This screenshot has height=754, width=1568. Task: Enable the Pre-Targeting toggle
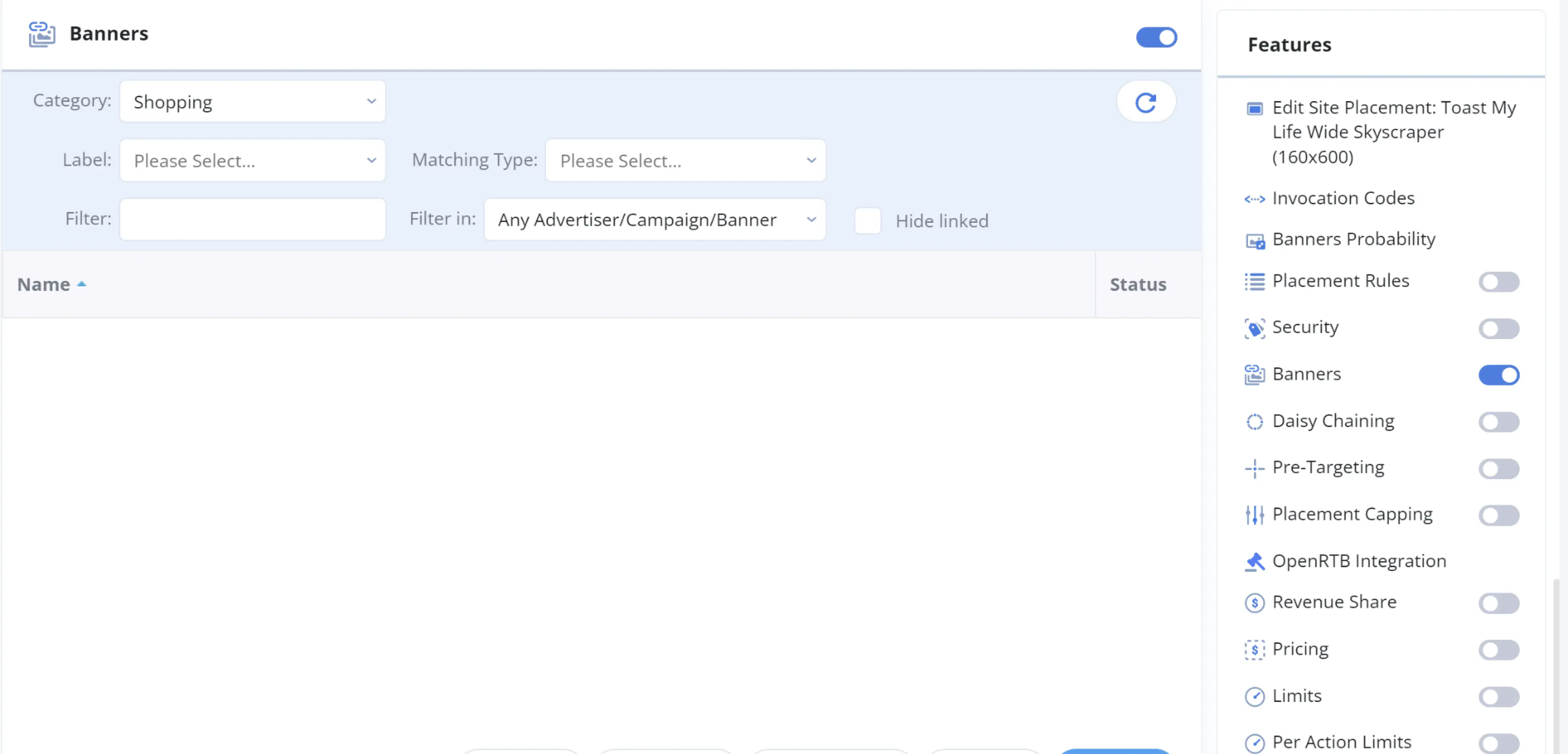coord(1499,468)
